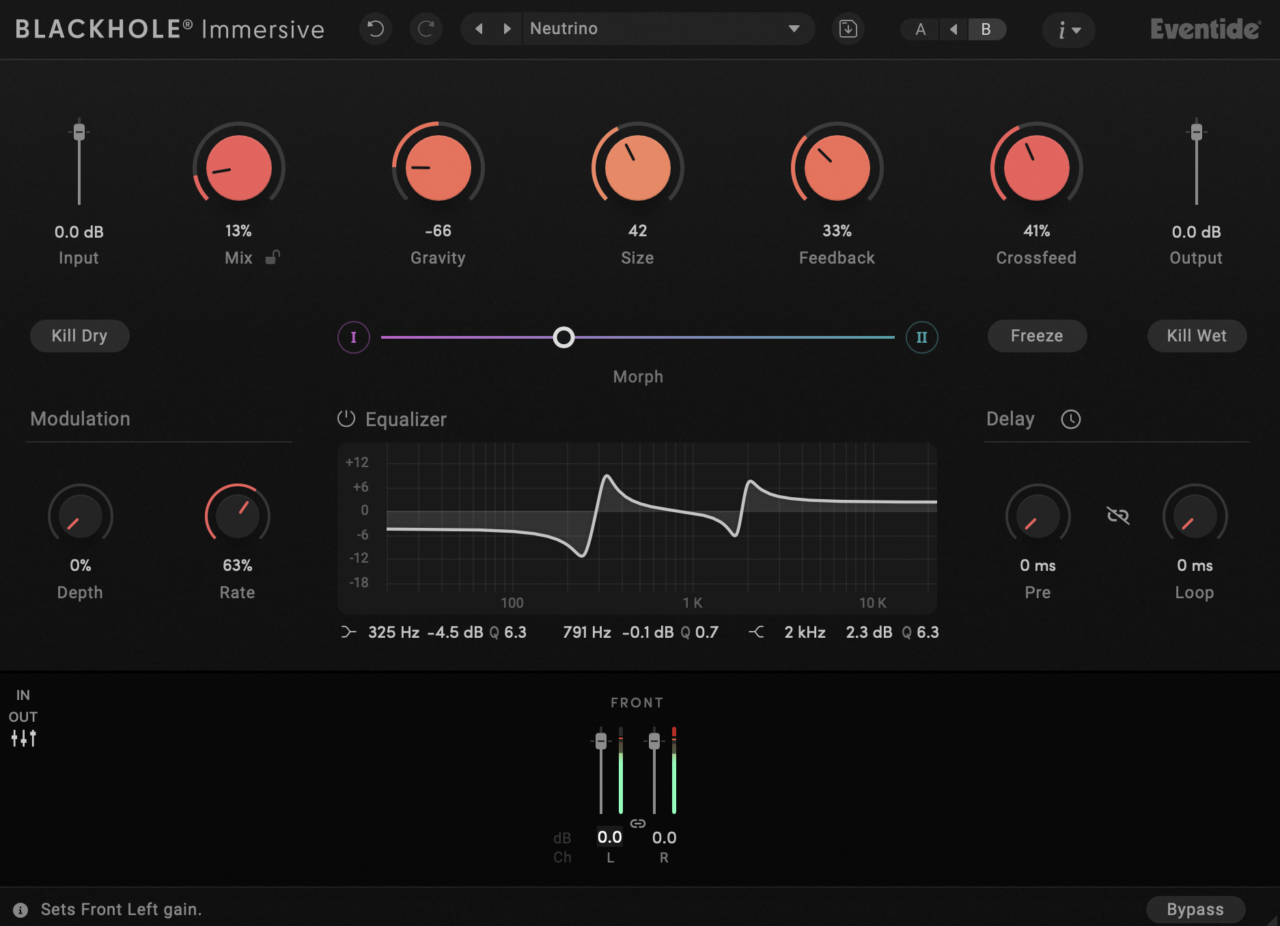The width and height of the screenshot is (1280, 926).
Task: Click the low shelf filter icon
Action: coord(348,632)
